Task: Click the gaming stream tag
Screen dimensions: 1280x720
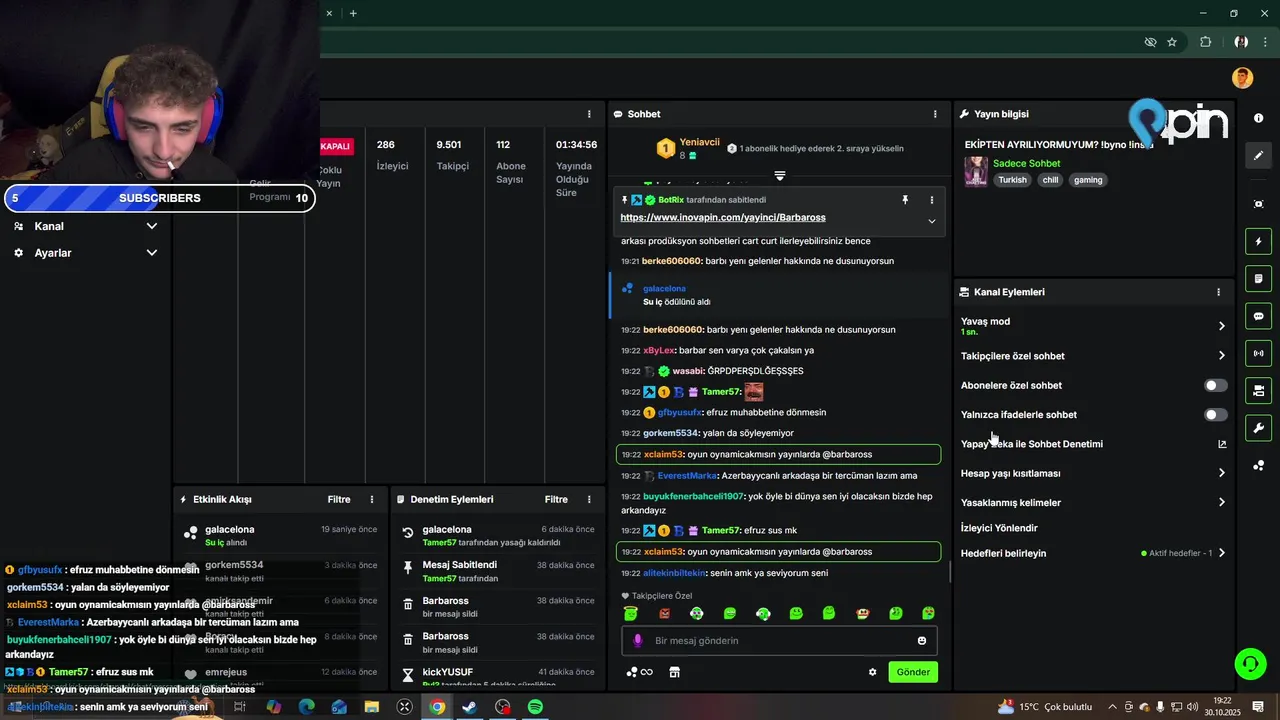Action: pos(1088,180)
